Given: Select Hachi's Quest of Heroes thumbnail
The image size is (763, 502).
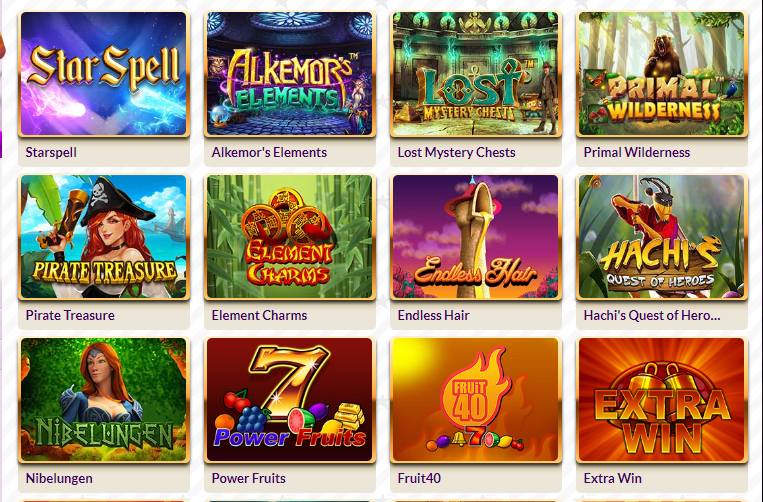Looking at the screenshot, I should 661,237.
